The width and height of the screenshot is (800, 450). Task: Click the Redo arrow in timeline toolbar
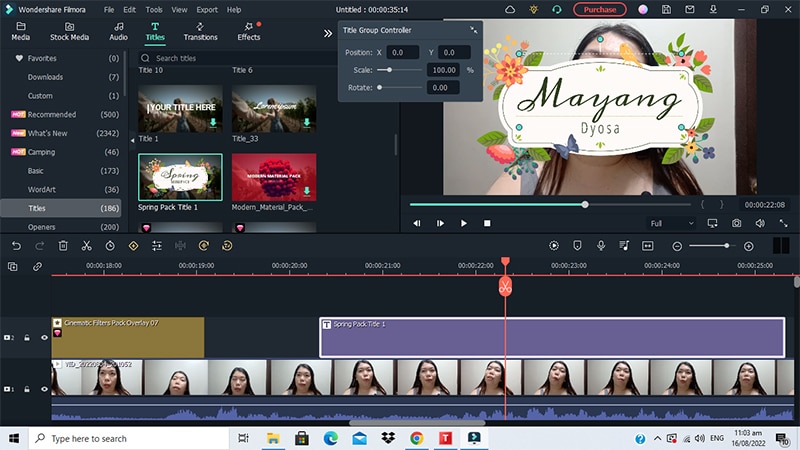click(x=39, y=246)
